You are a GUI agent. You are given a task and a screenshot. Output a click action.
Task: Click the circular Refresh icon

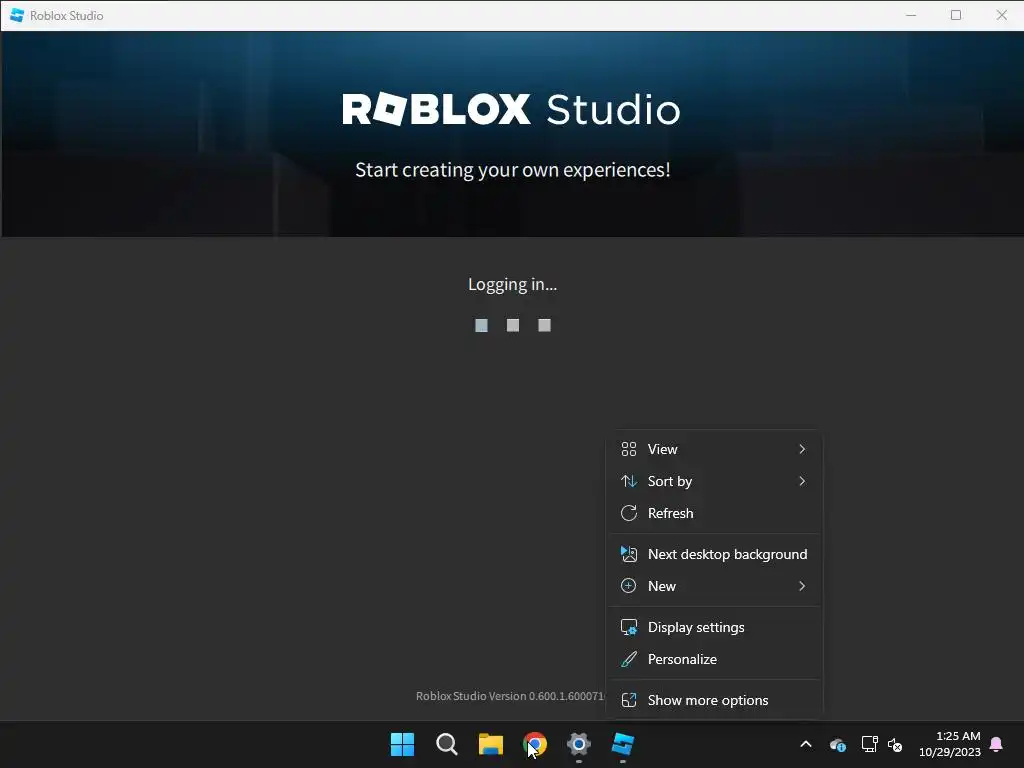[628, 513]
